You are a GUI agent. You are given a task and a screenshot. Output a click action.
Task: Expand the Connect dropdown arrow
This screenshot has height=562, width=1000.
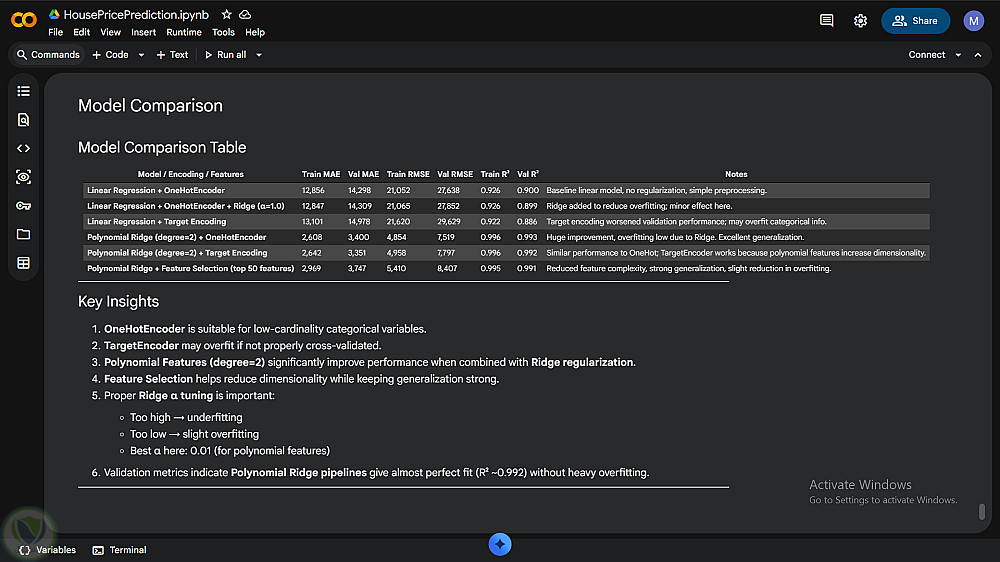(x=958, y=55)
